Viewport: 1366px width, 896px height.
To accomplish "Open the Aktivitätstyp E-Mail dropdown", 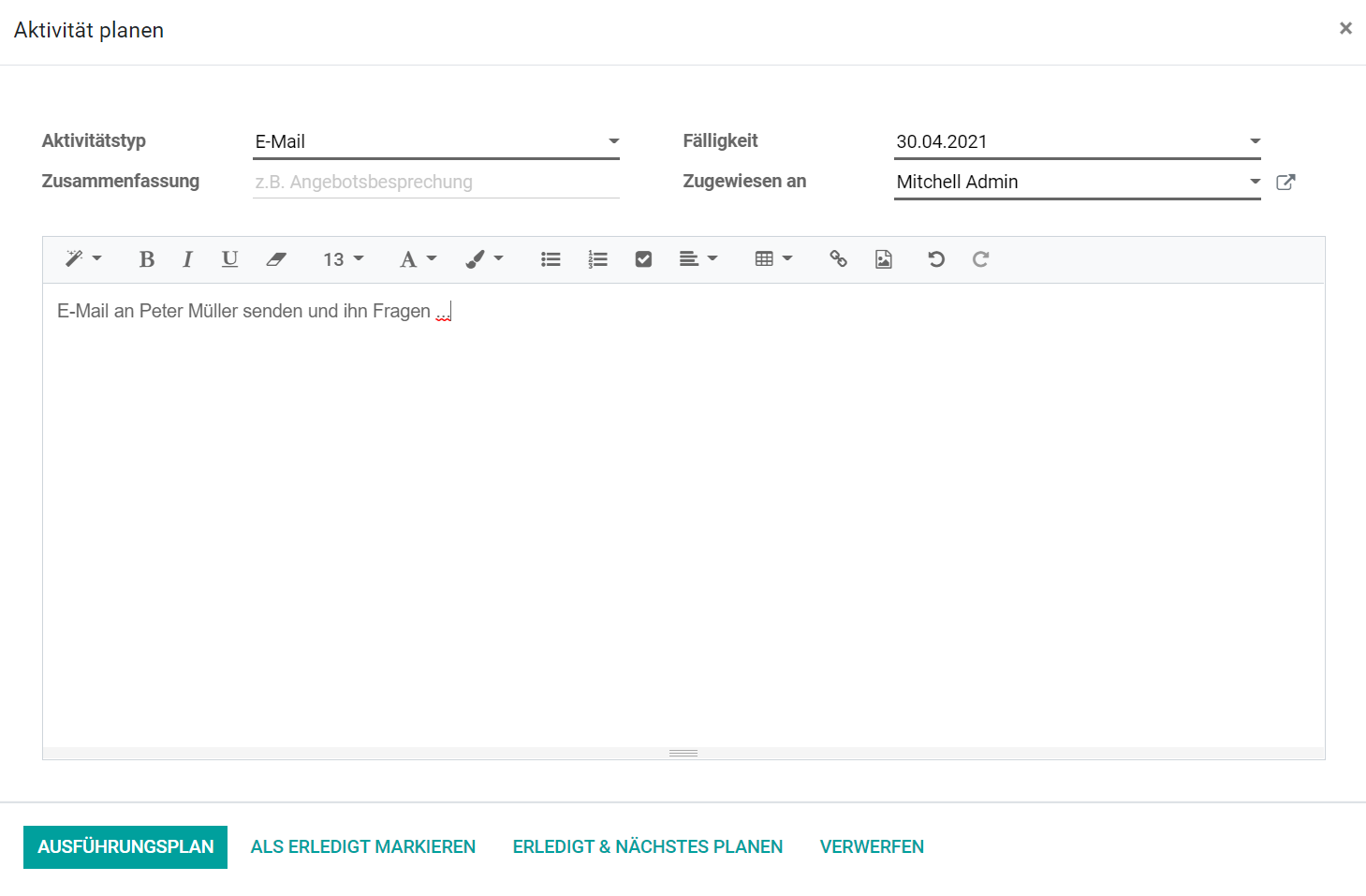I will point(436,141).
